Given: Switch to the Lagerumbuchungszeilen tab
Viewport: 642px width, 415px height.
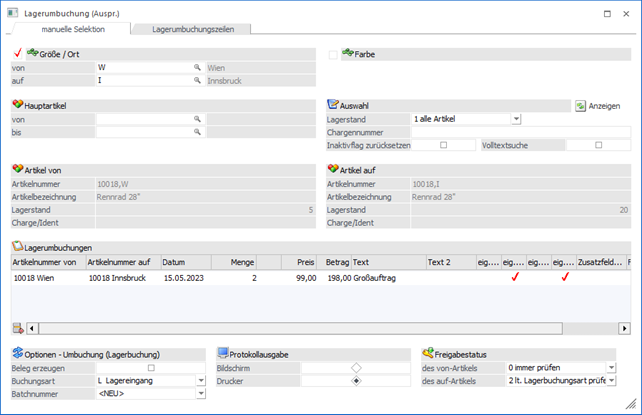Looking at the screenshot, I should point(191,31).
